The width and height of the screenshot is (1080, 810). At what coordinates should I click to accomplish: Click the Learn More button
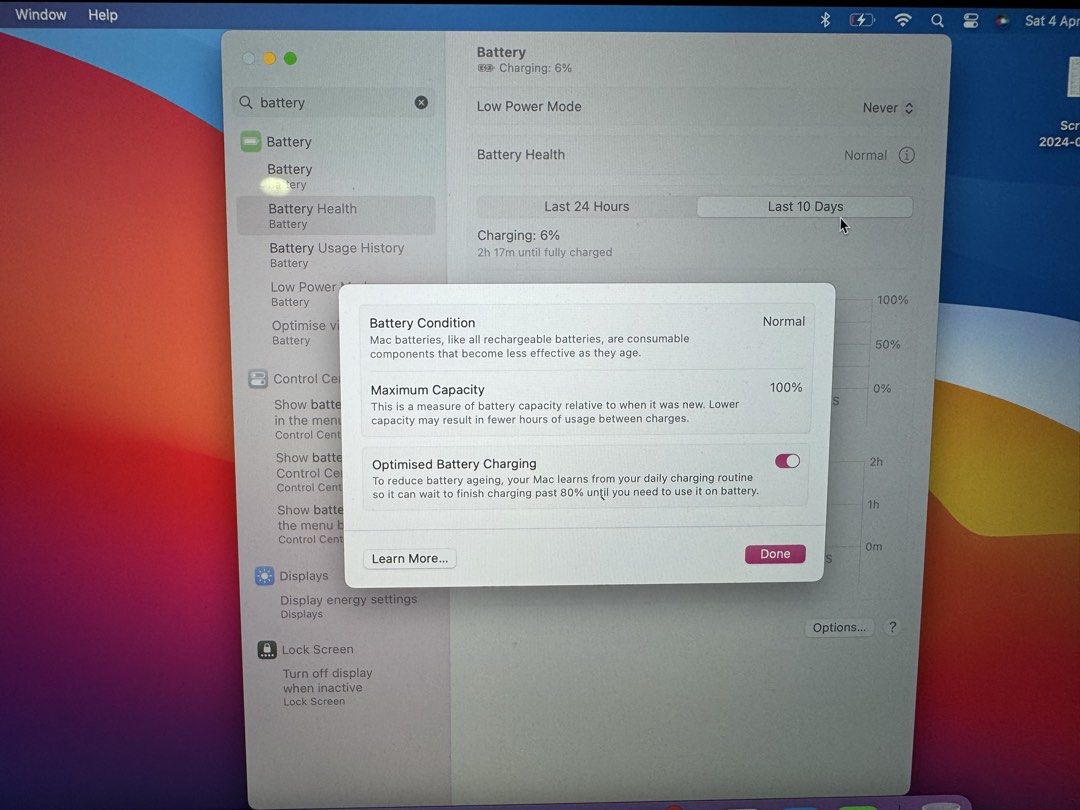(x=410, y=559)
